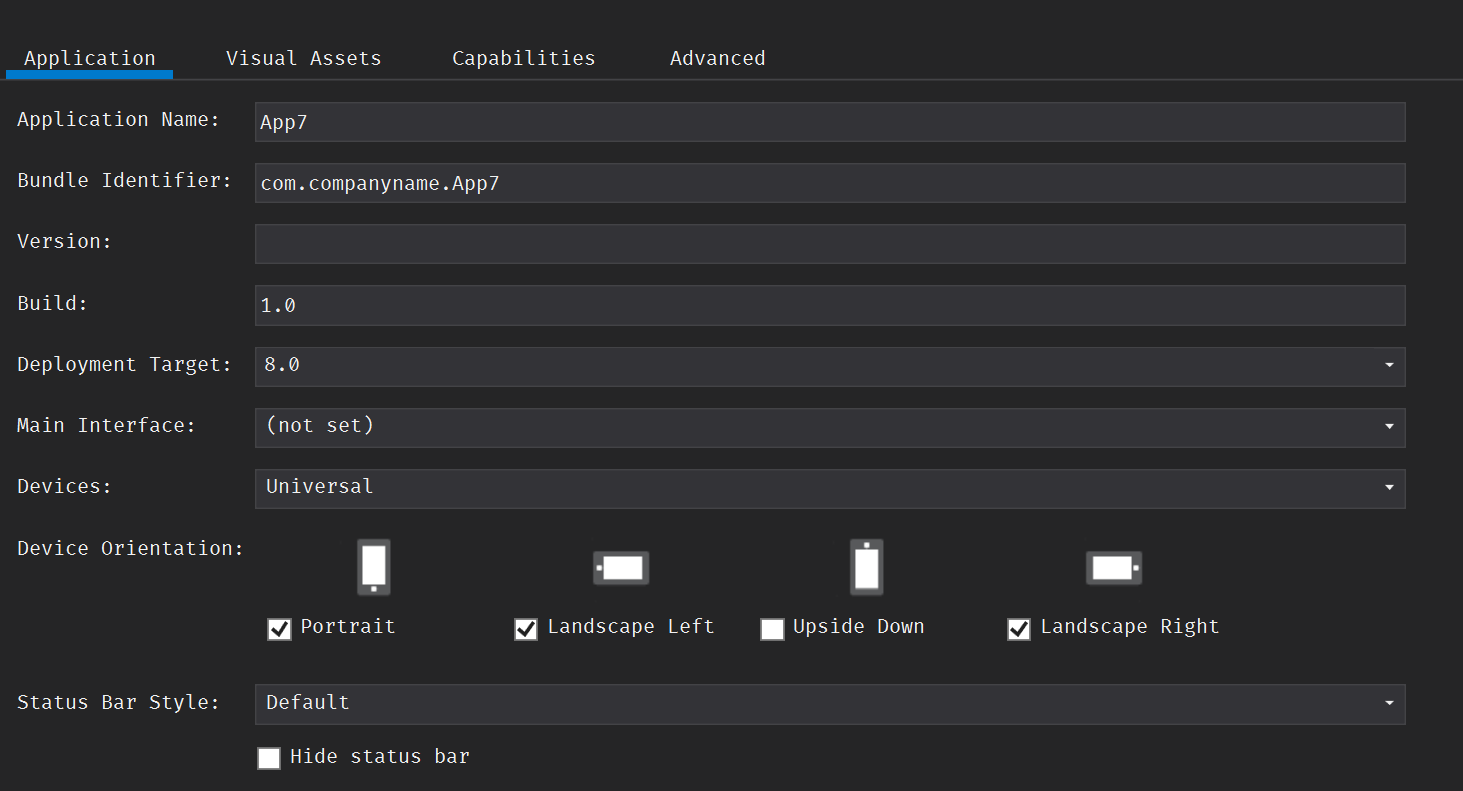
Task: Click the Upside Down phone icon
Action: pos(866,567)
